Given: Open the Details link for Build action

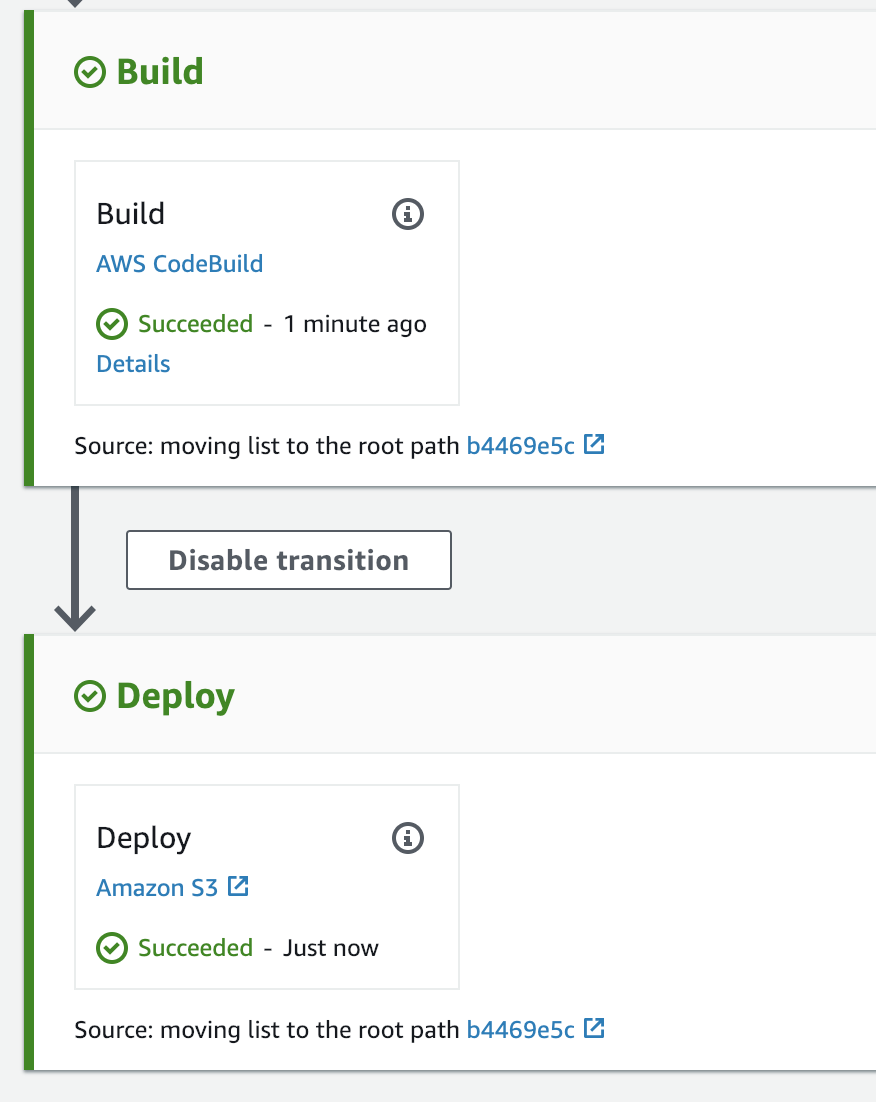Looking at the screenshot, I should coord(133,364).
